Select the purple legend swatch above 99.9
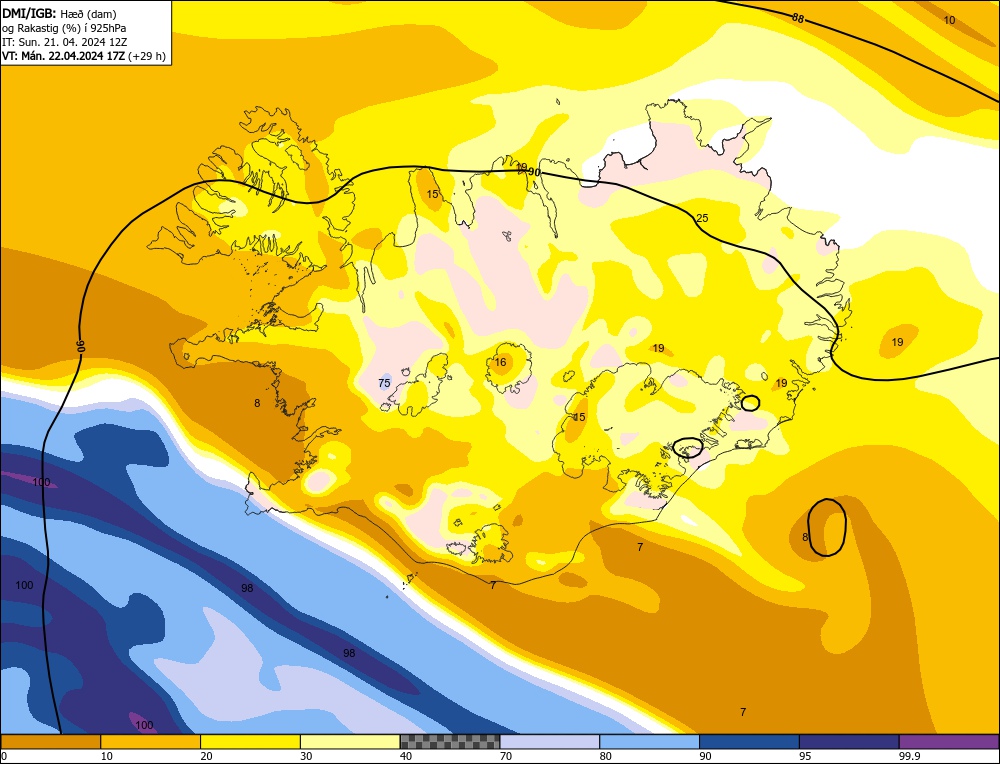This screenshot has width=1000, height=764. pos(949,742)
